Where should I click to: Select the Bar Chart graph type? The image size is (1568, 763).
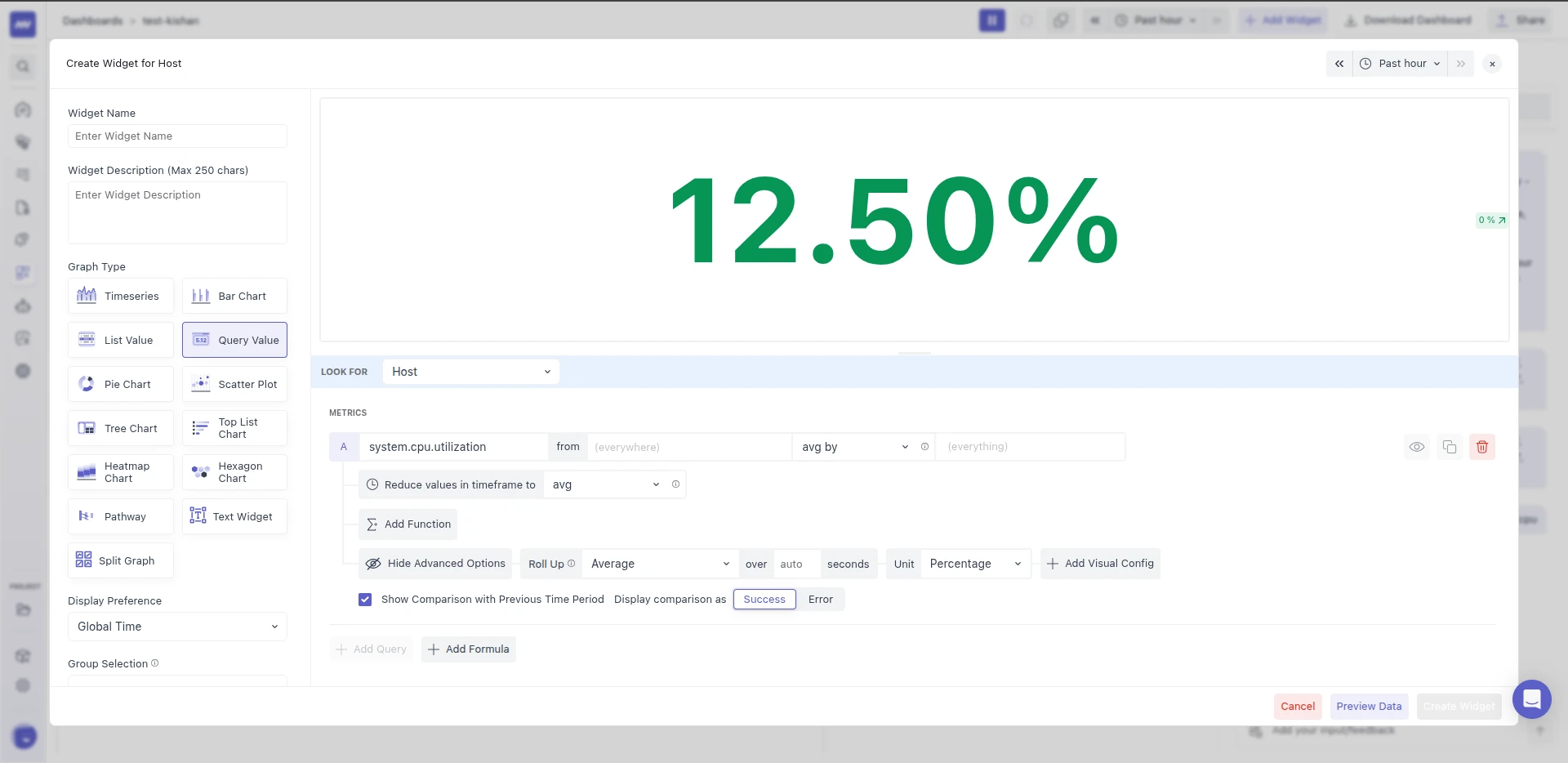234,296
